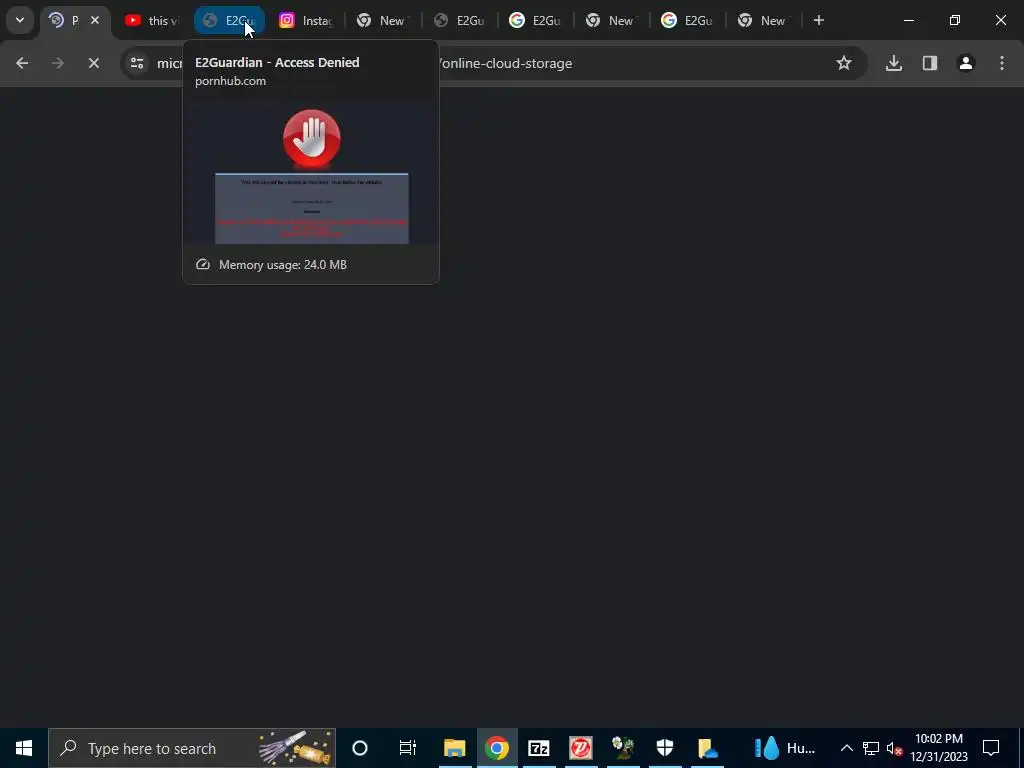Open the Chrome three-dot menu
Image resolution: width=1024 pixels, height=768 pixels.
click(1002, 63)
